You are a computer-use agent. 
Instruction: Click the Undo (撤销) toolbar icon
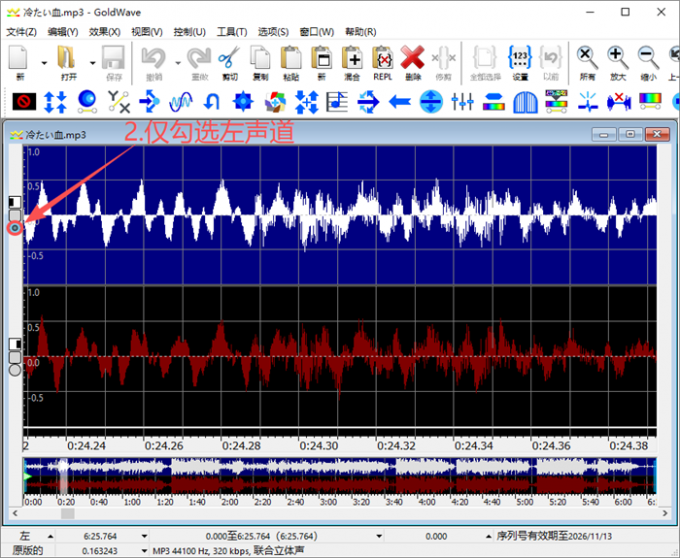click(x=154, y=58)
